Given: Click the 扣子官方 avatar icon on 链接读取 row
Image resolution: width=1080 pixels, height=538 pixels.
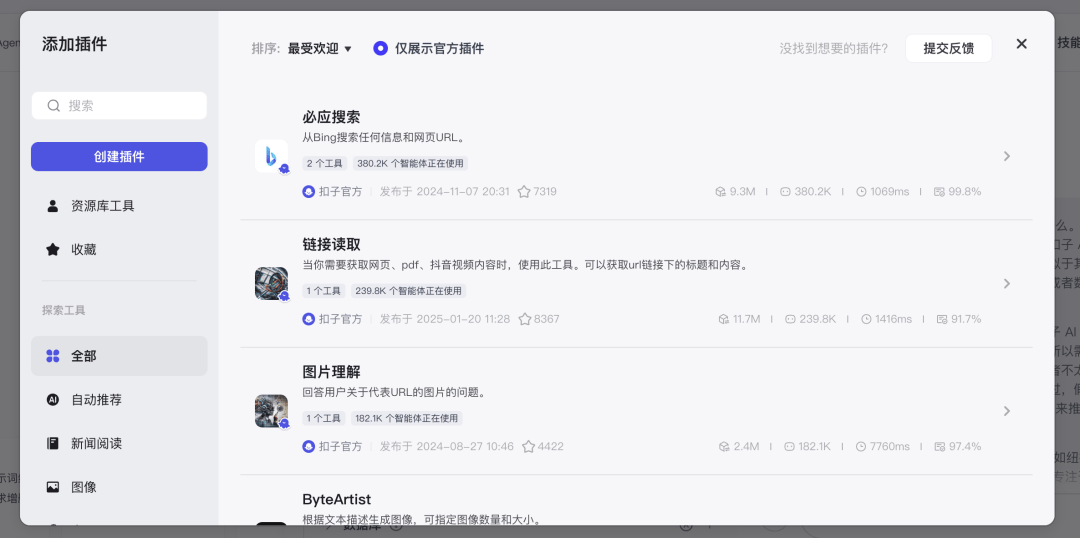Looking at the screenshot, I should (x=309, y=319).
